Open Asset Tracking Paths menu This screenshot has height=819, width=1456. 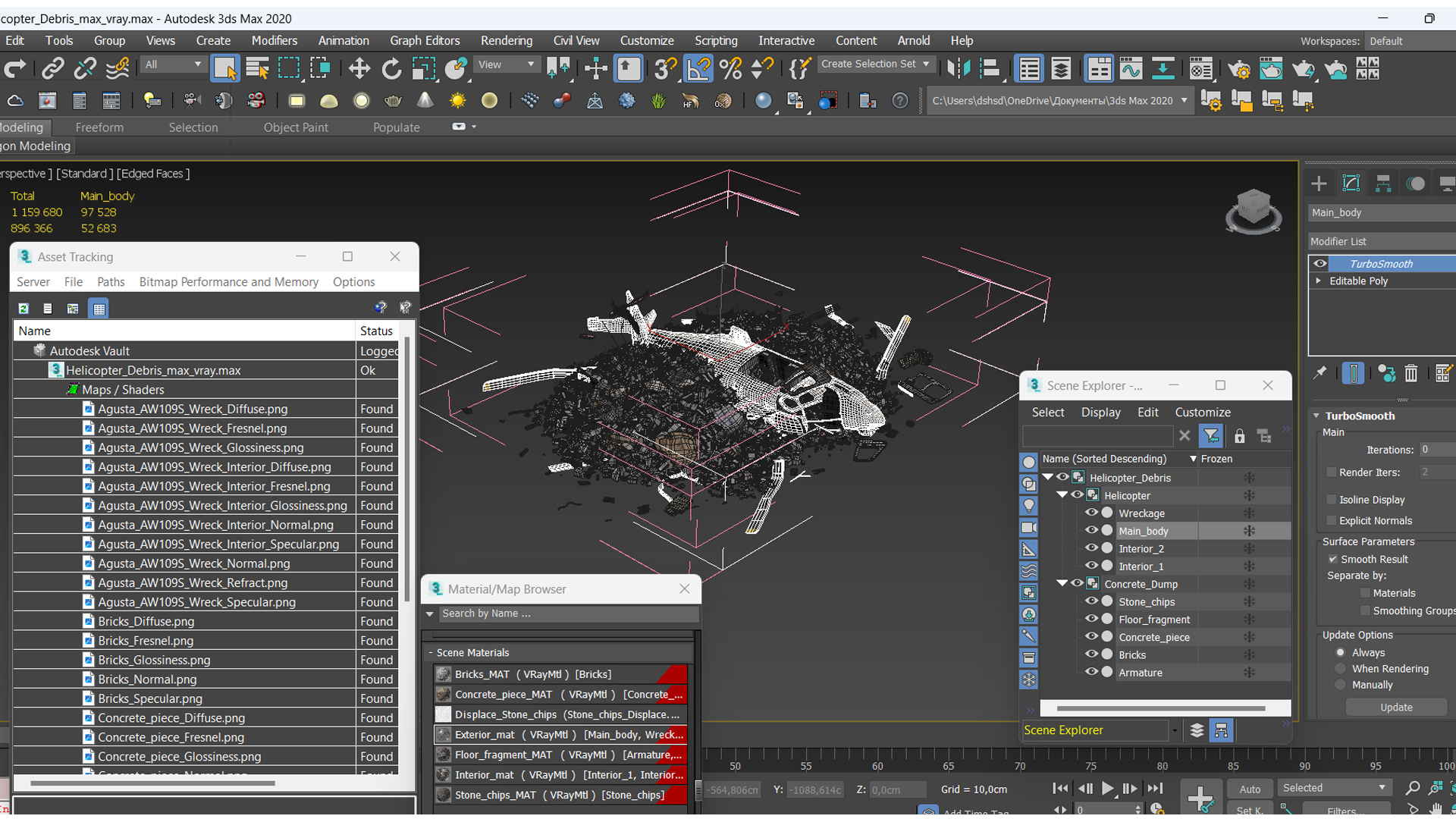coord(111,281)
